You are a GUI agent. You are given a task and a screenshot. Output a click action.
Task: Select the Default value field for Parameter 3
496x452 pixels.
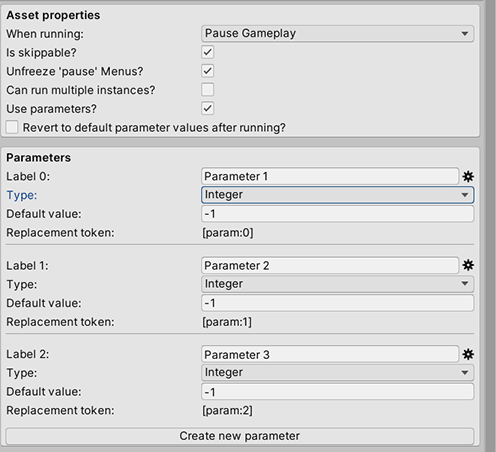tap(337, 392)
